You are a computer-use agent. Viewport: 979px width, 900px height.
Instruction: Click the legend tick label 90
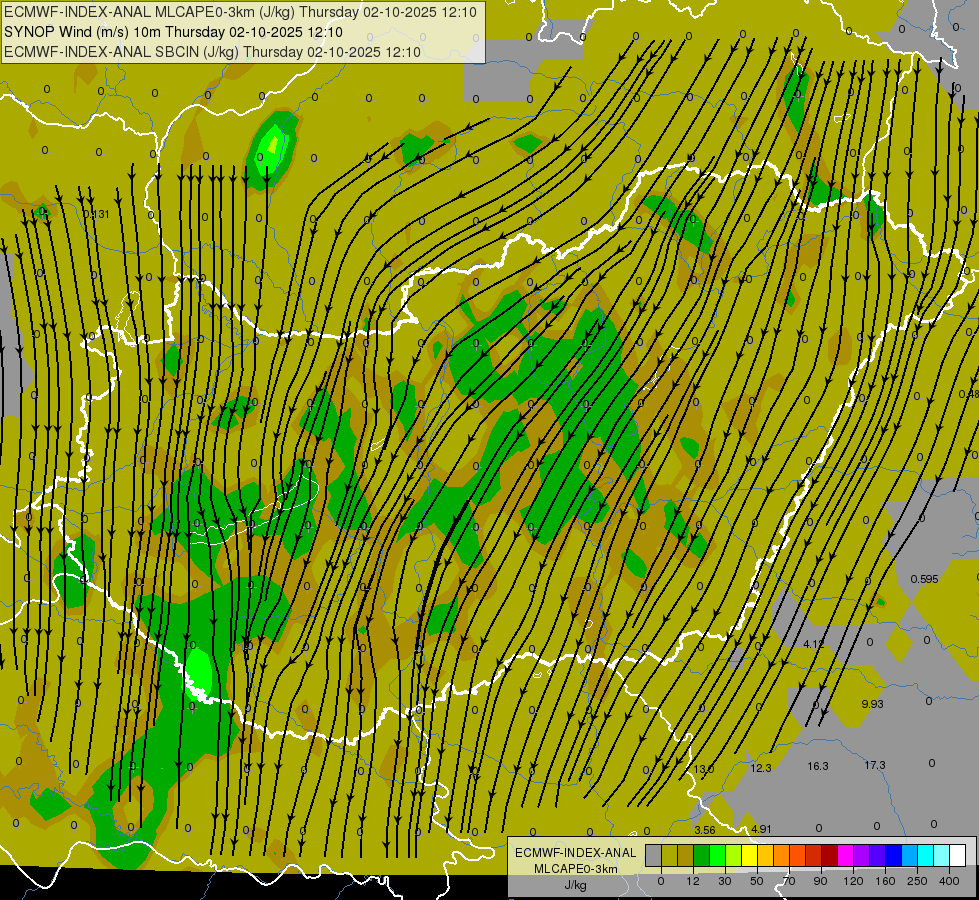[820, 881]
